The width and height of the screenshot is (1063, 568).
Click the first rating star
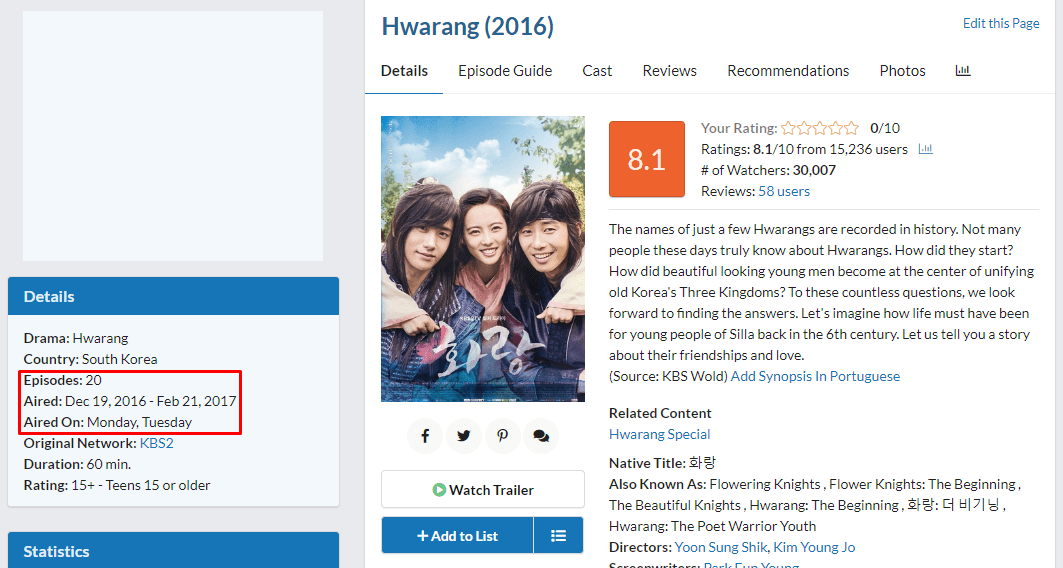pos(788,127)
